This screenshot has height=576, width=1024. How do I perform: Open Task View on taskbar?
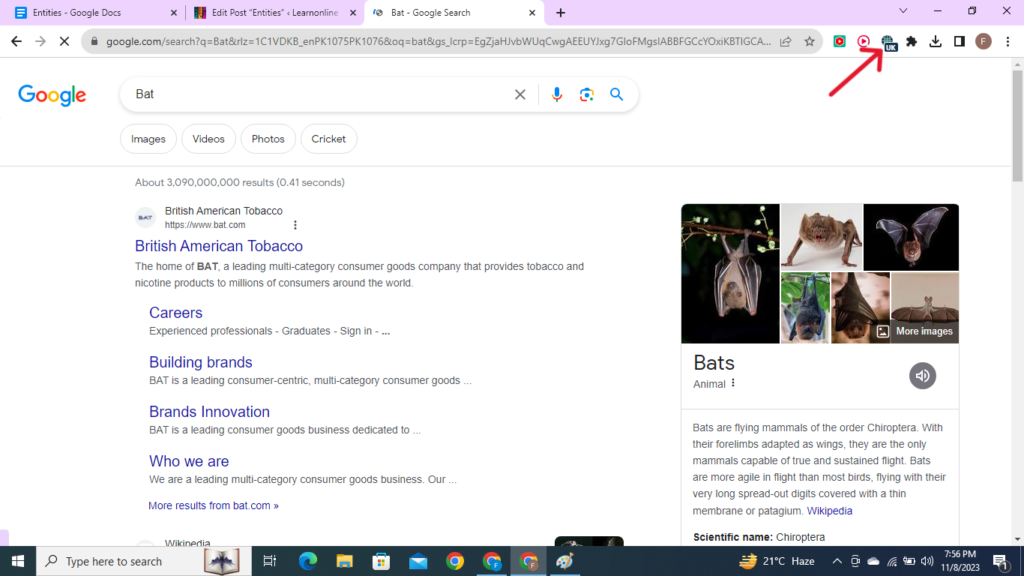pyautogui.click(x=269, y=561)
